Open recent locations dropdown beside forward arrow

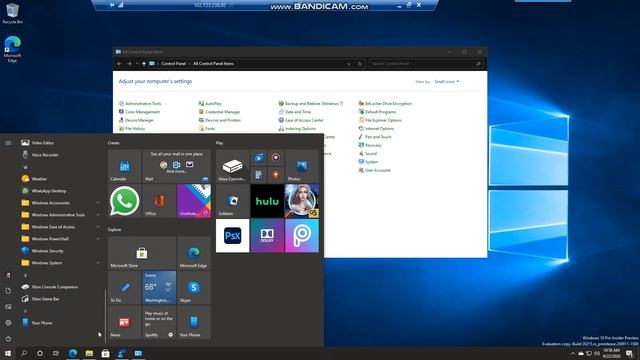[137, 64]
